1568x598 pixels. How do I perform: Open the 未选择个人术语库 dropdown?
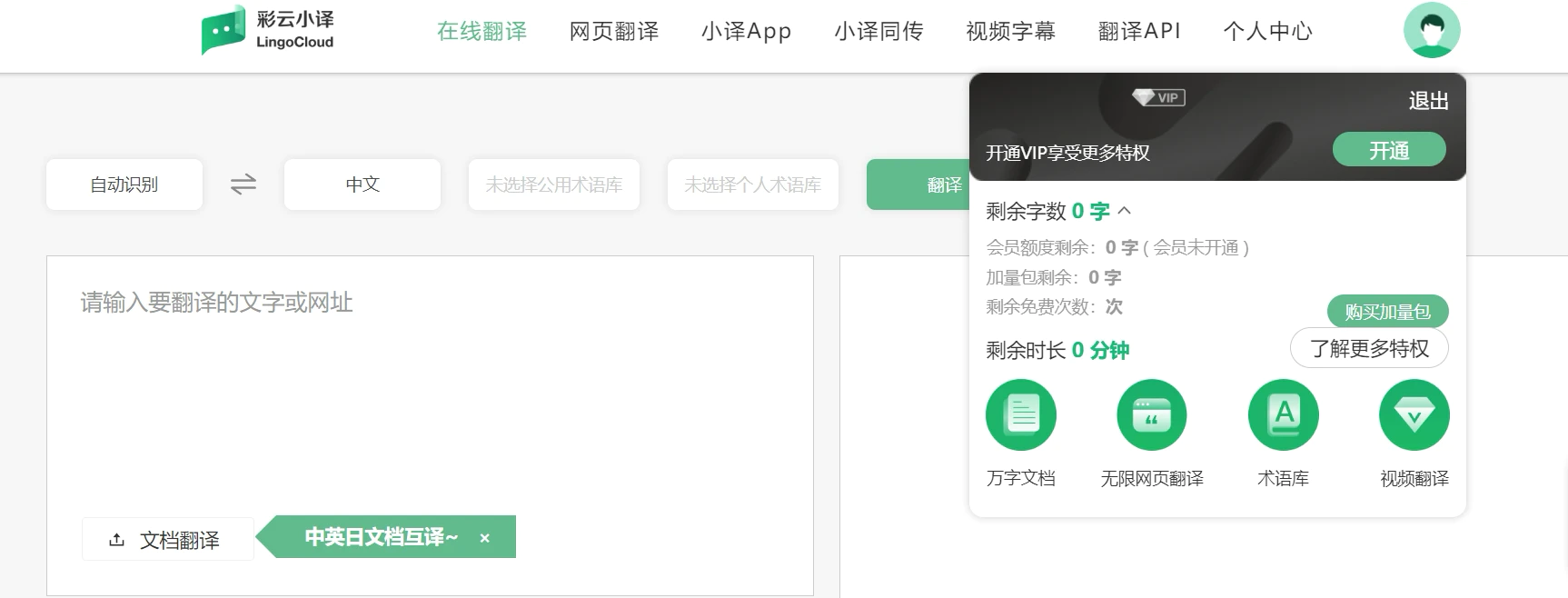click(752, 184)
